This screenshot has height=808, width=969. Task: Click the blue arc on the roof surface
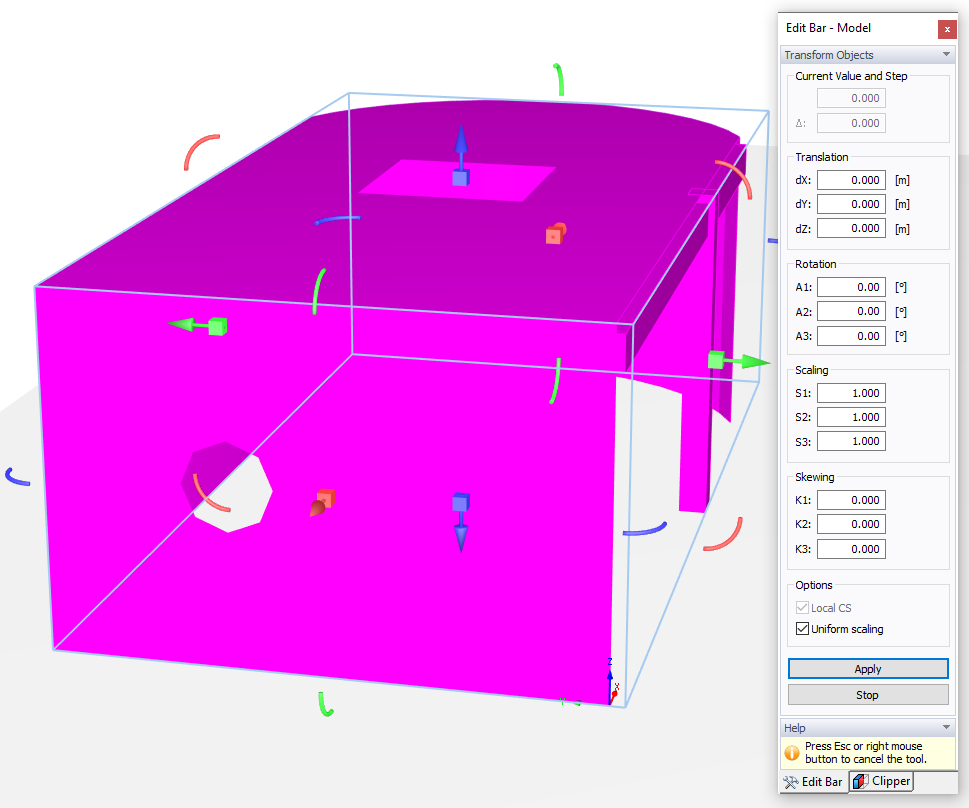pos(337,219)
